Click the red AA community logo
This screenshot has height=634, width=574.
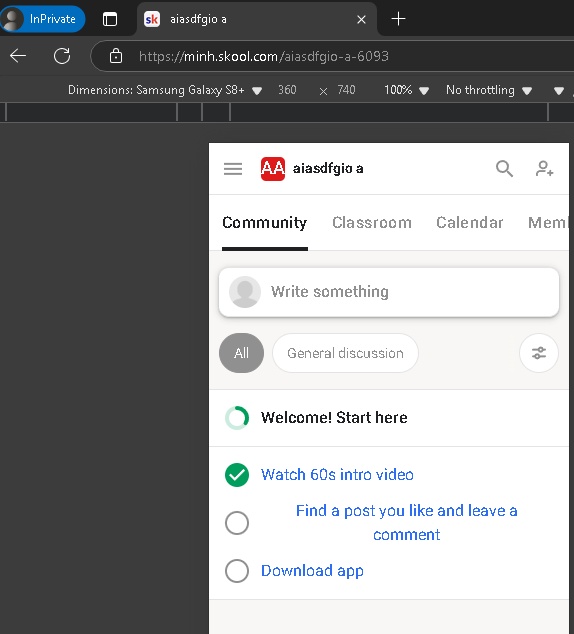click(x=273, y=169)
